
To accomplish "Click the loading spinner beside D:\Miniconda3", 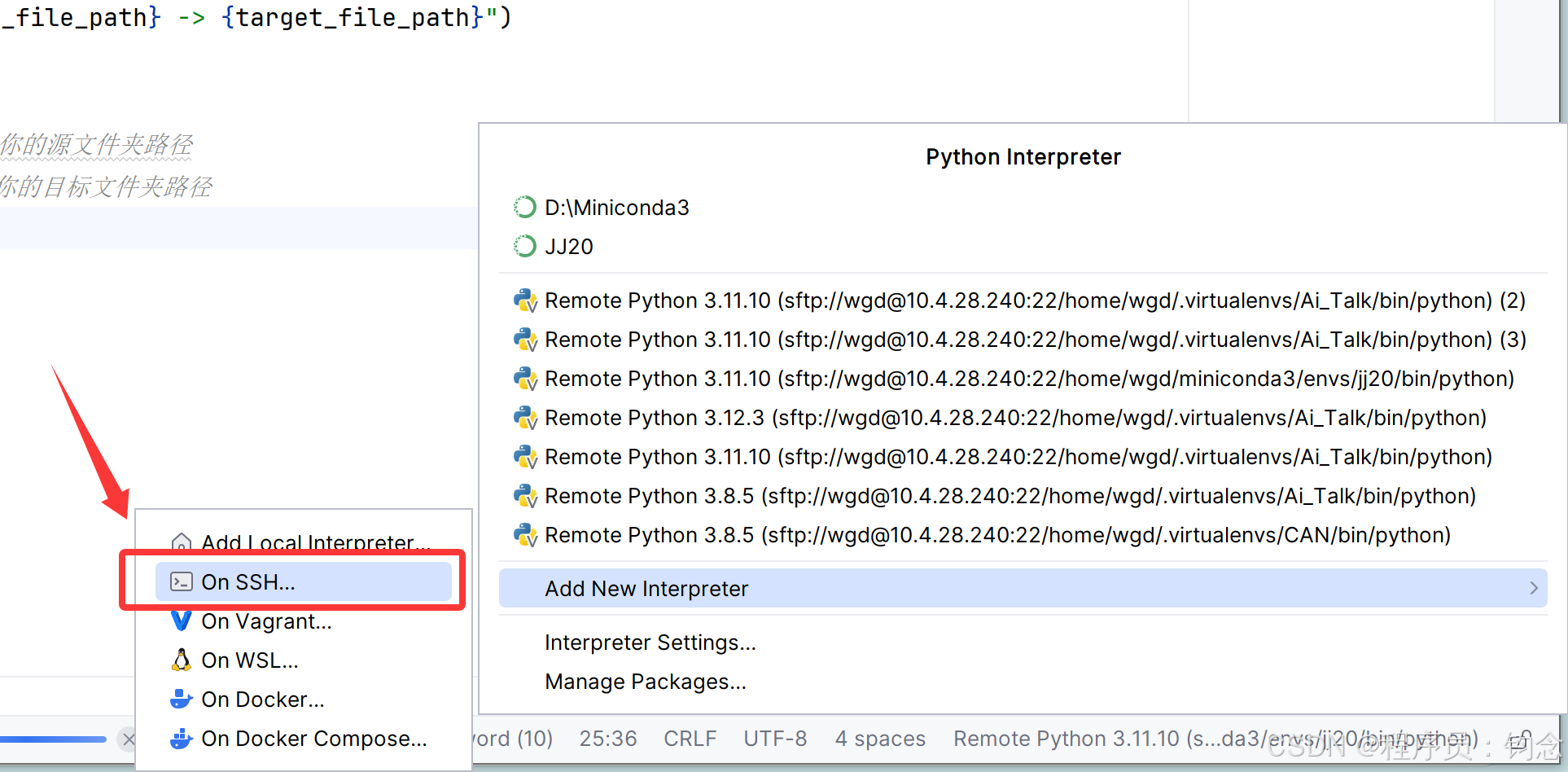I will tap(524, 207).
